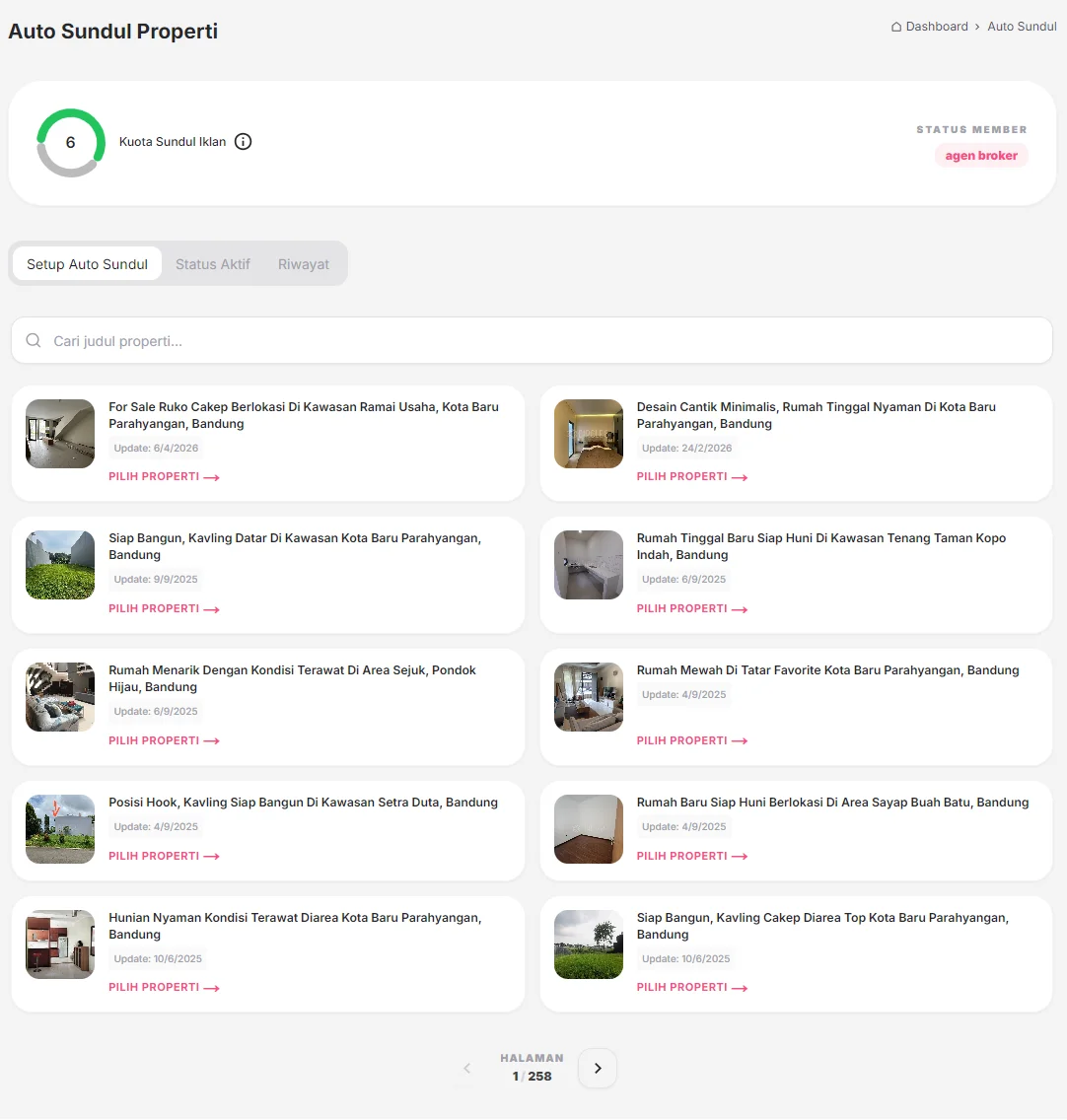Open thumbnail of Rumah Baru Sayap Buah Batu
This screenshot has width=1067, height=1120.
589,829
